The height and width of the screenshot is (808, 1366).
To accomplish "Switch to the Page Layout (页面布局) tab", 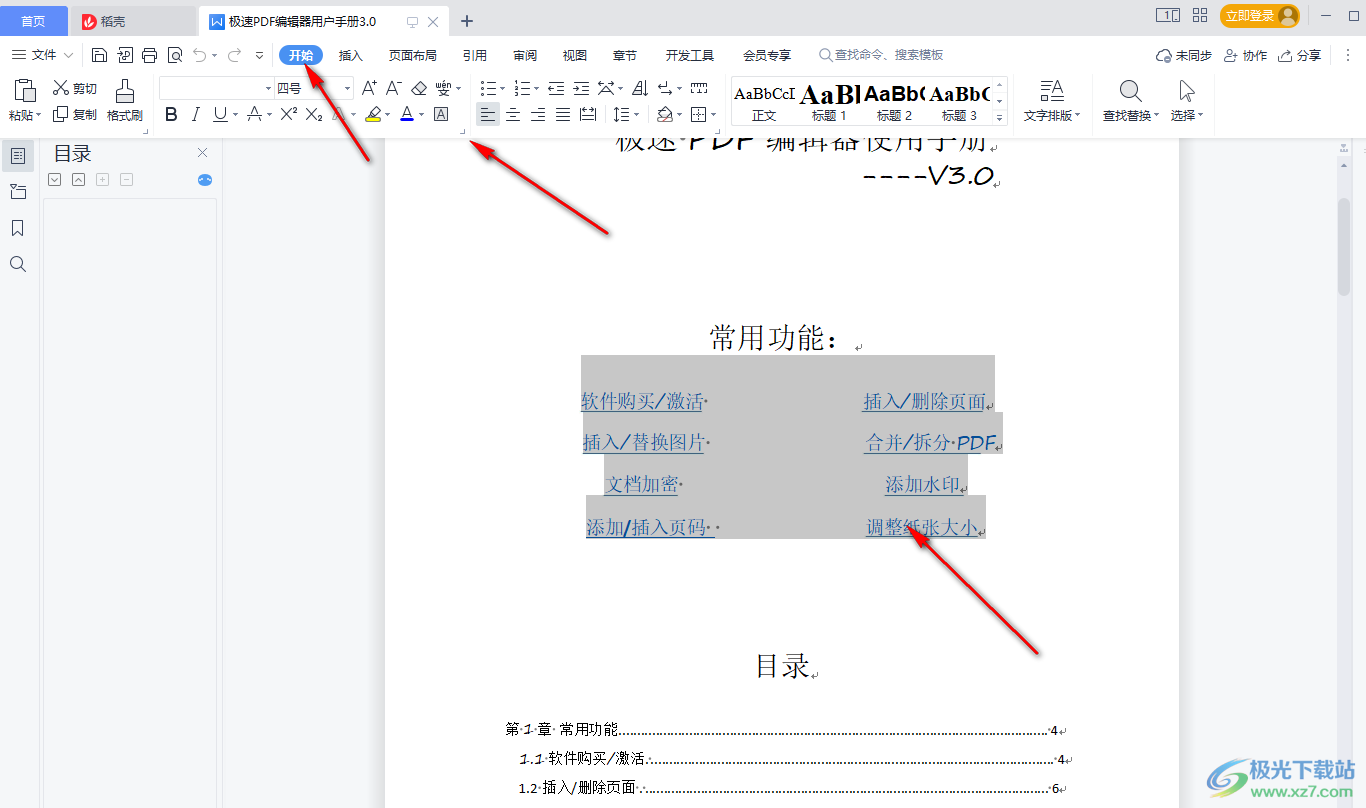I will coord(413,55).
